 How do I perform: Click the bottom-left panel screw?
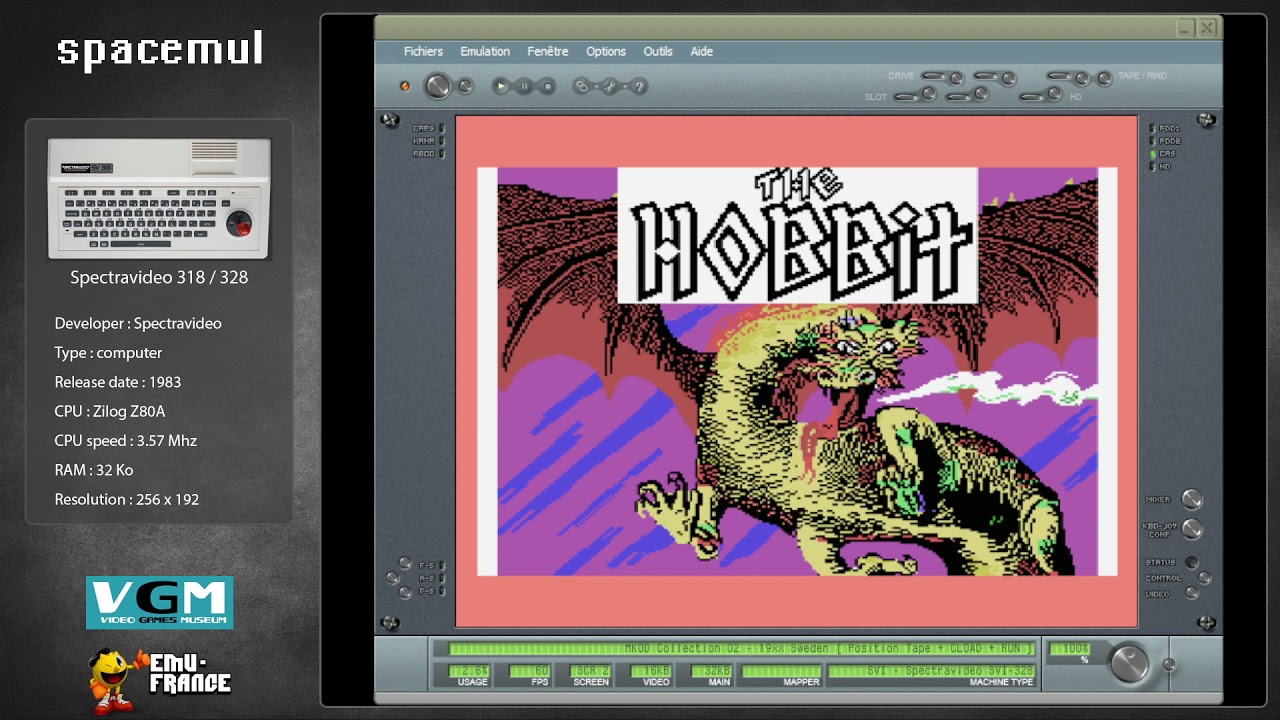click(389, 623)
